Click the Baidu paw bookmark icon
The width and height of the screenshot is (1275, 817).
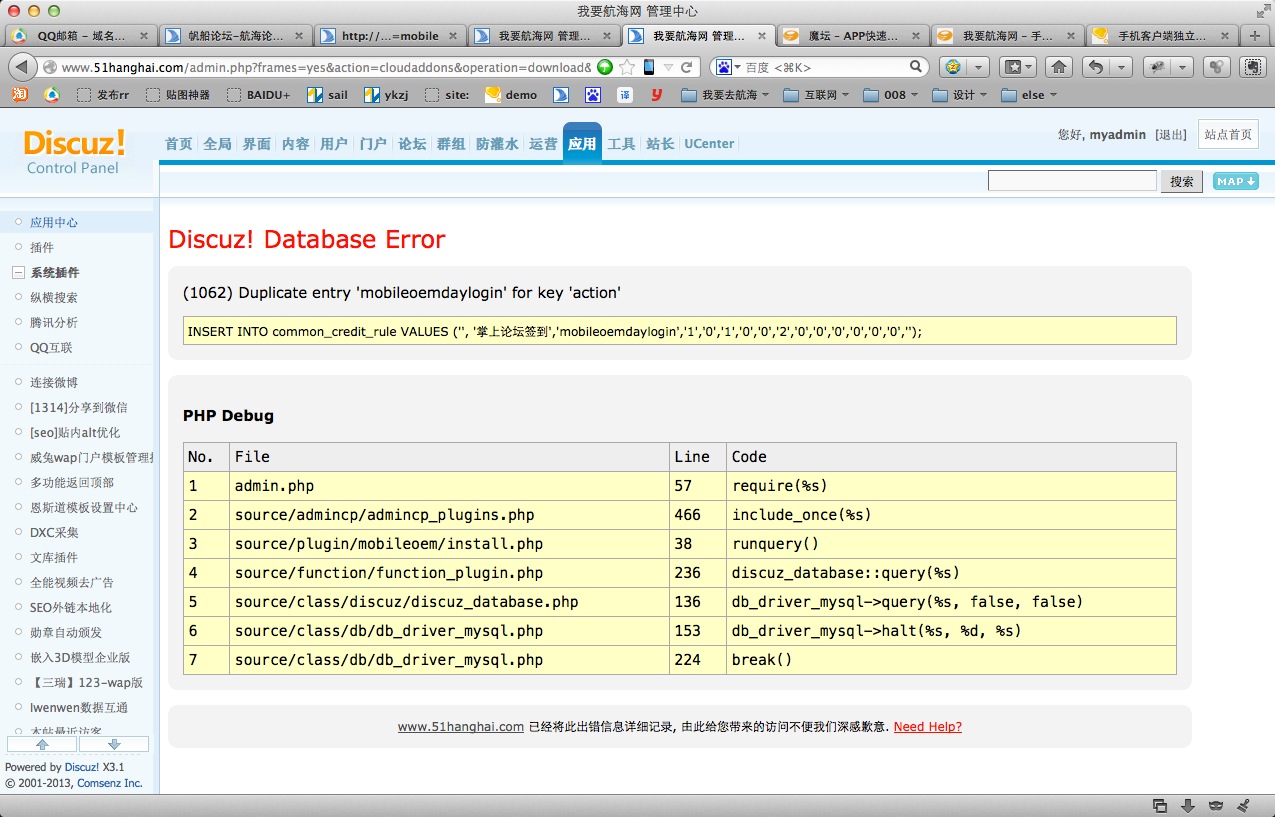click(x=593, y=95)
